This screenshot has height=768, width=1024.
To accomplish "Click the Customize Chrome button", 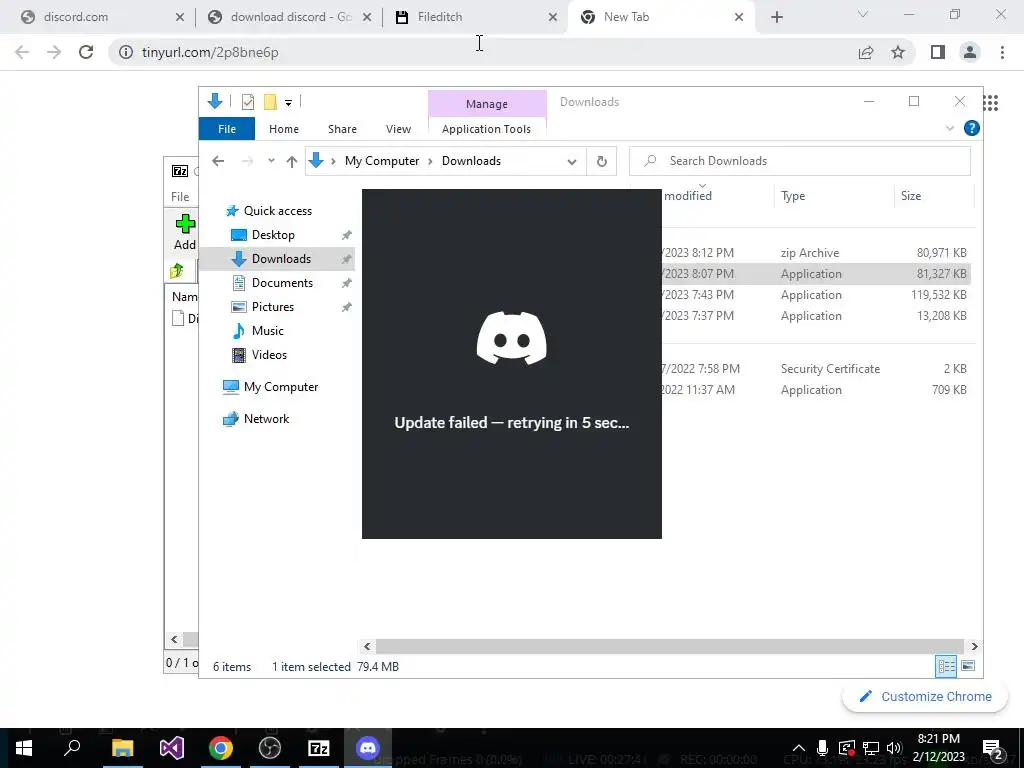I will 925,696.
